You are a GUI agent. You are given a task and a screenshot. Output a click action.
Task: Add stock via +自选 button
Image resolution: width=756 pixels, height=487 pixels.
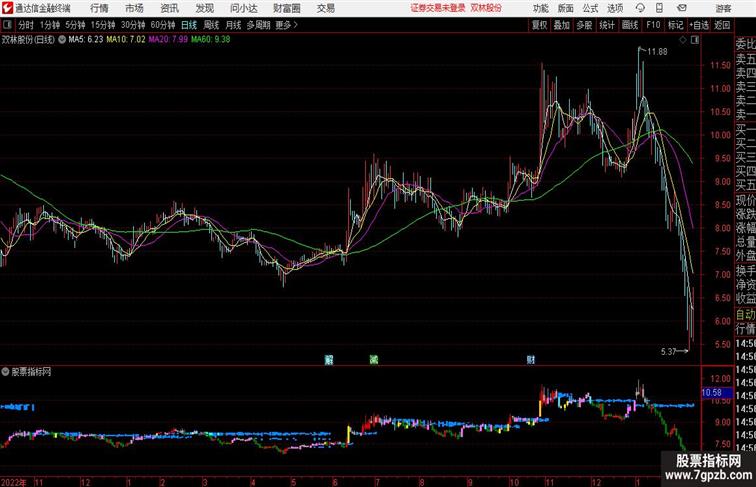click(699, 25)
